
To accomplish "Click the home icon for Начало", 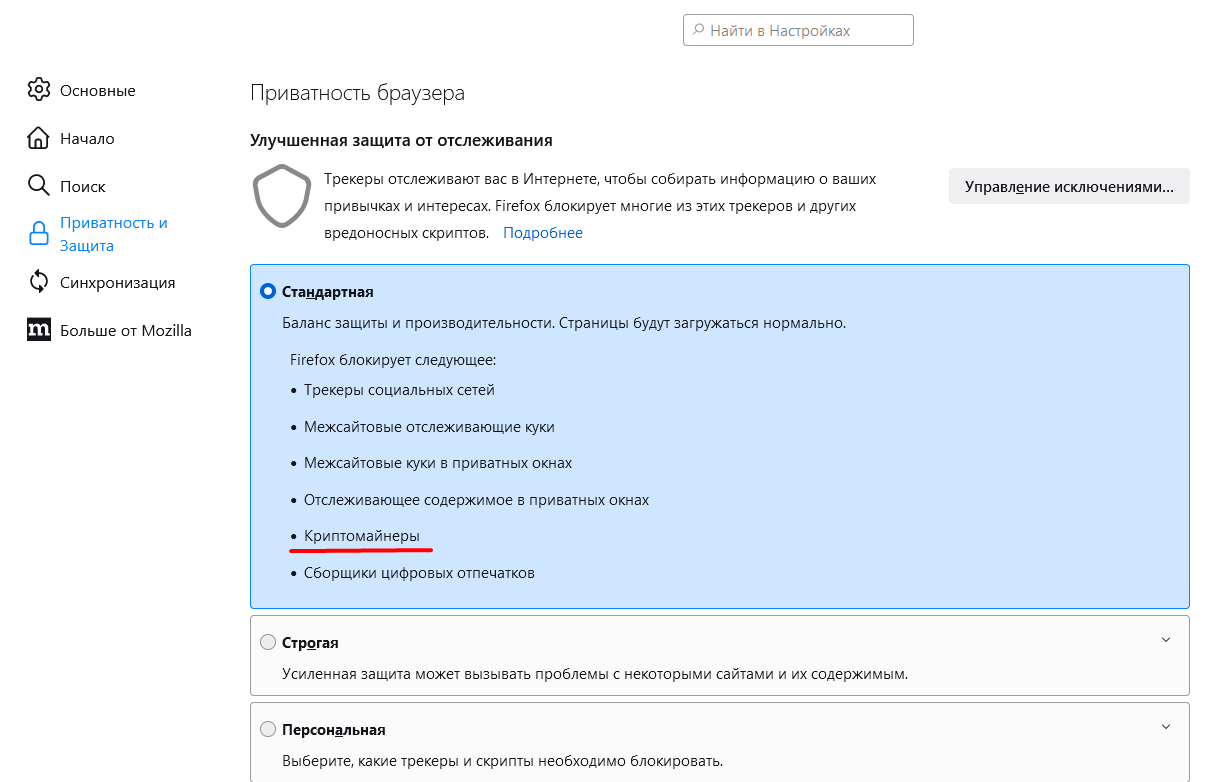I will [x=39, y=138].
